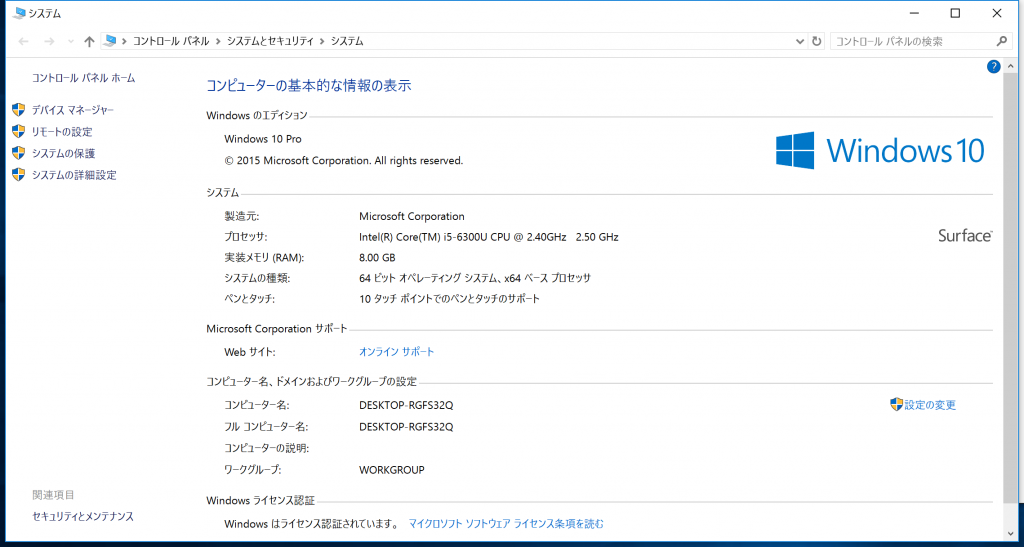1024x547 pixels.
Task: Select the Intel Core i5-6300U processor text
Action: pyautogui.click(x=488, y=237)
